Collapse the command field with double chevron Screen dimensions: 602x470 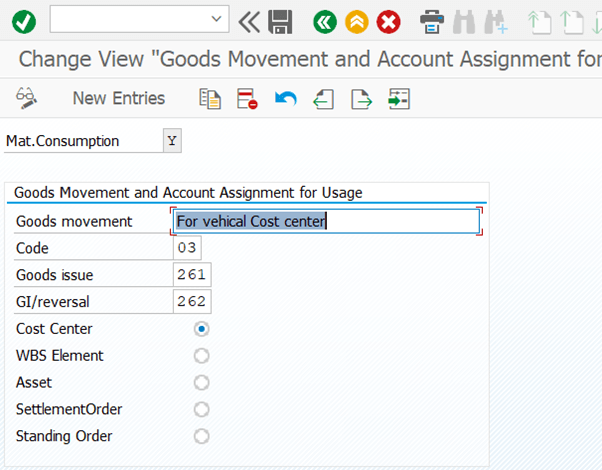point(249,22)
